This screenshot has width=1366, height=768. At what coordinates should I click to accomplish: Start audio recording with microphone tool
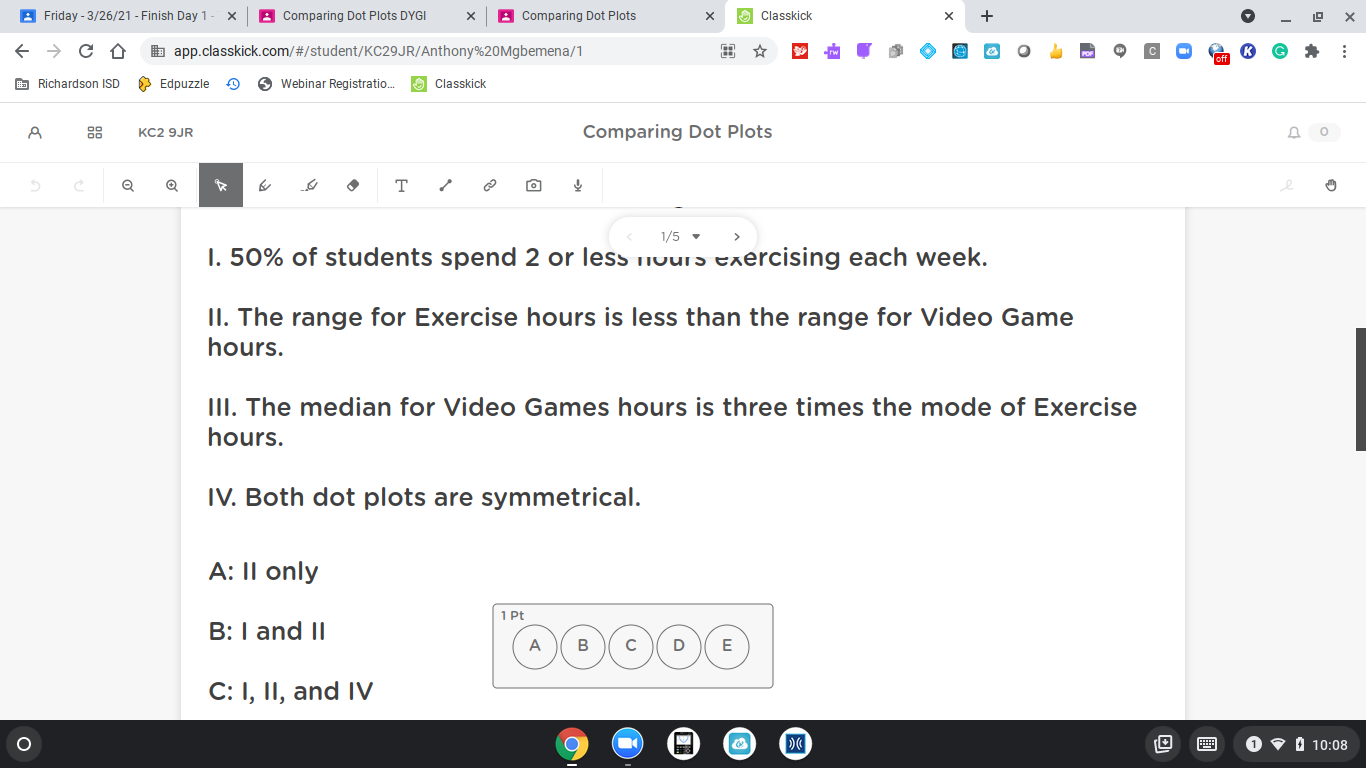coord(578,185)
